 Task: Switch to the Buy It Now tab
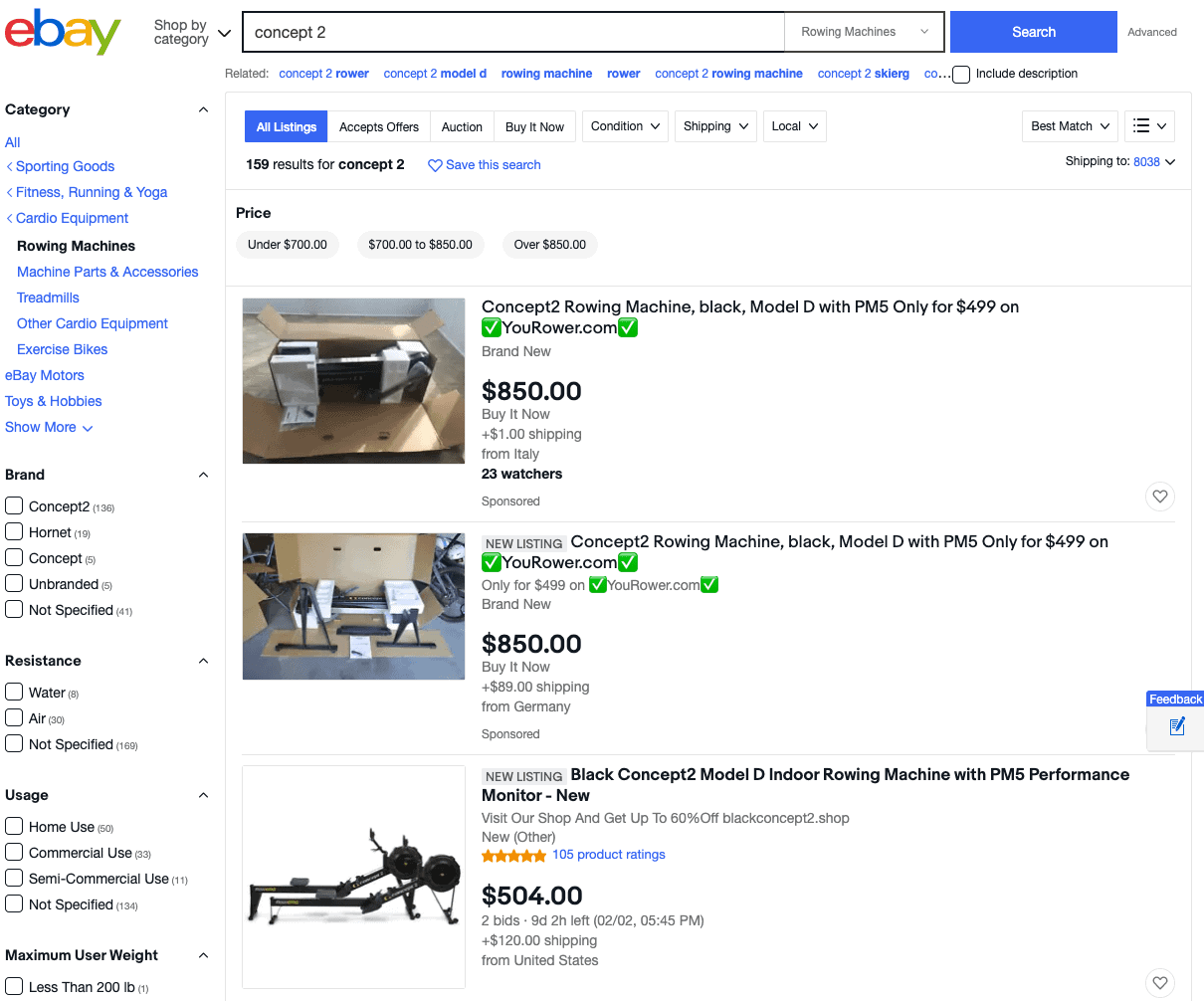[x=534, y=126]
